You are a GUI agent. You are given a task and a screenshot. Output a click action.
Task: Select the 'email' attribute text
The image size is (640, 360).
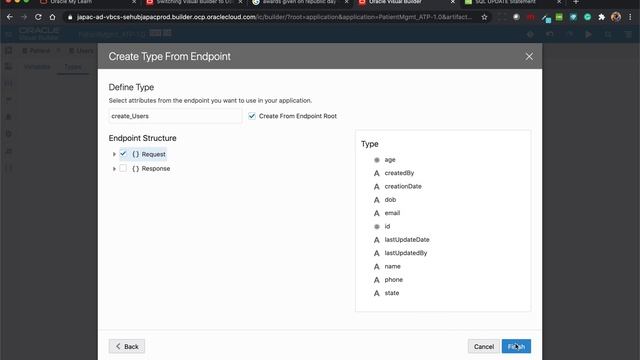click(x=392, y=213)
